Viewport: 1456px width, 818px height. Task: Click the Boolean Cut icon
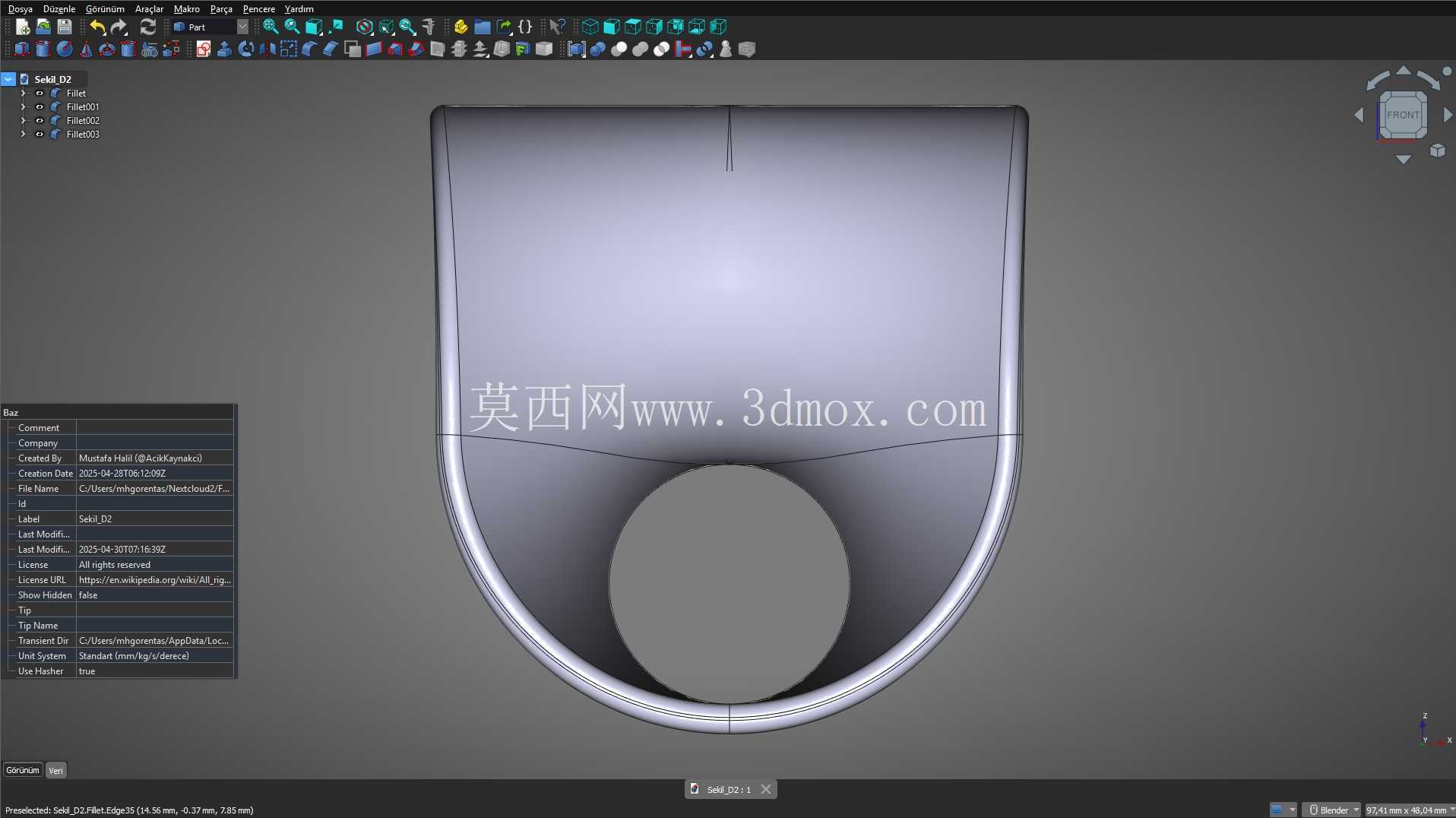tap(619, 49)
